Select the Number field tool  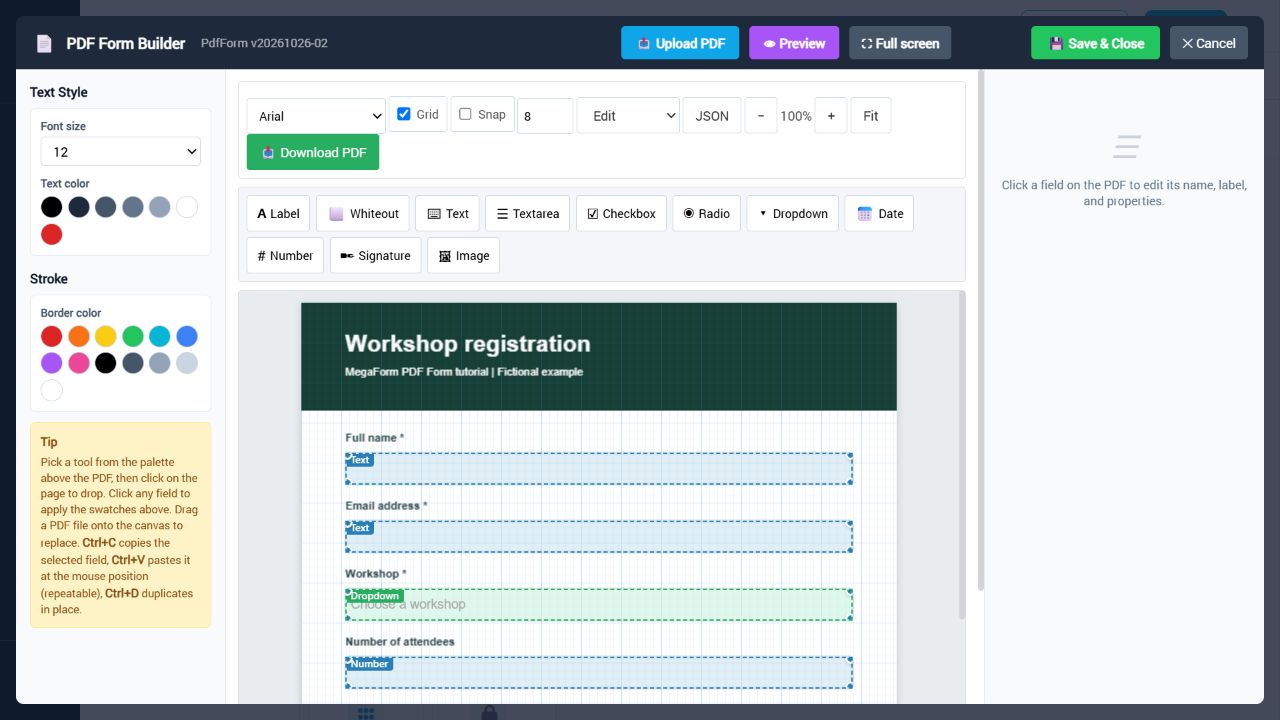(x=285, y=255)
